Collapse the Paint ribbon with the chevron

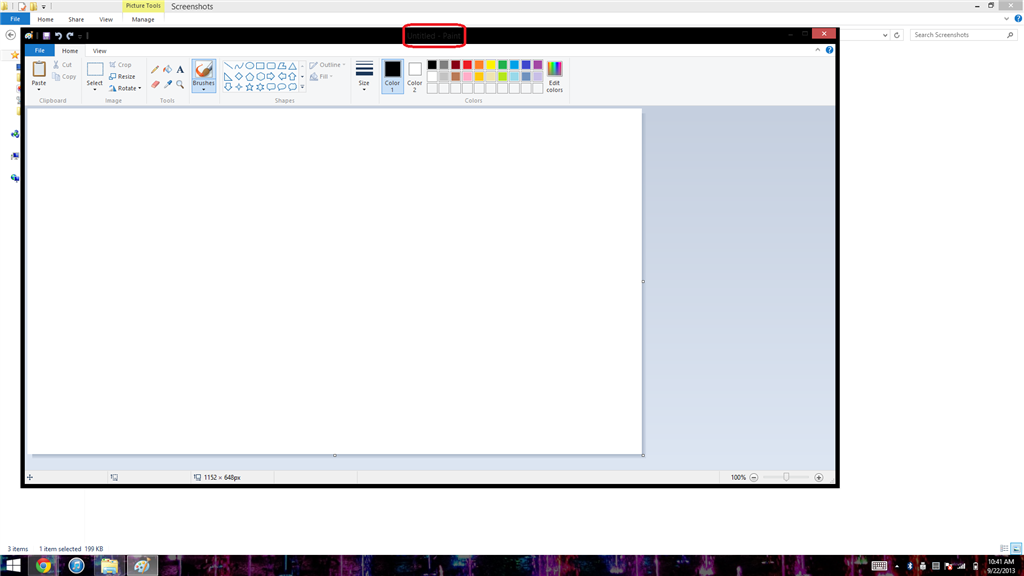click(818, 50)
